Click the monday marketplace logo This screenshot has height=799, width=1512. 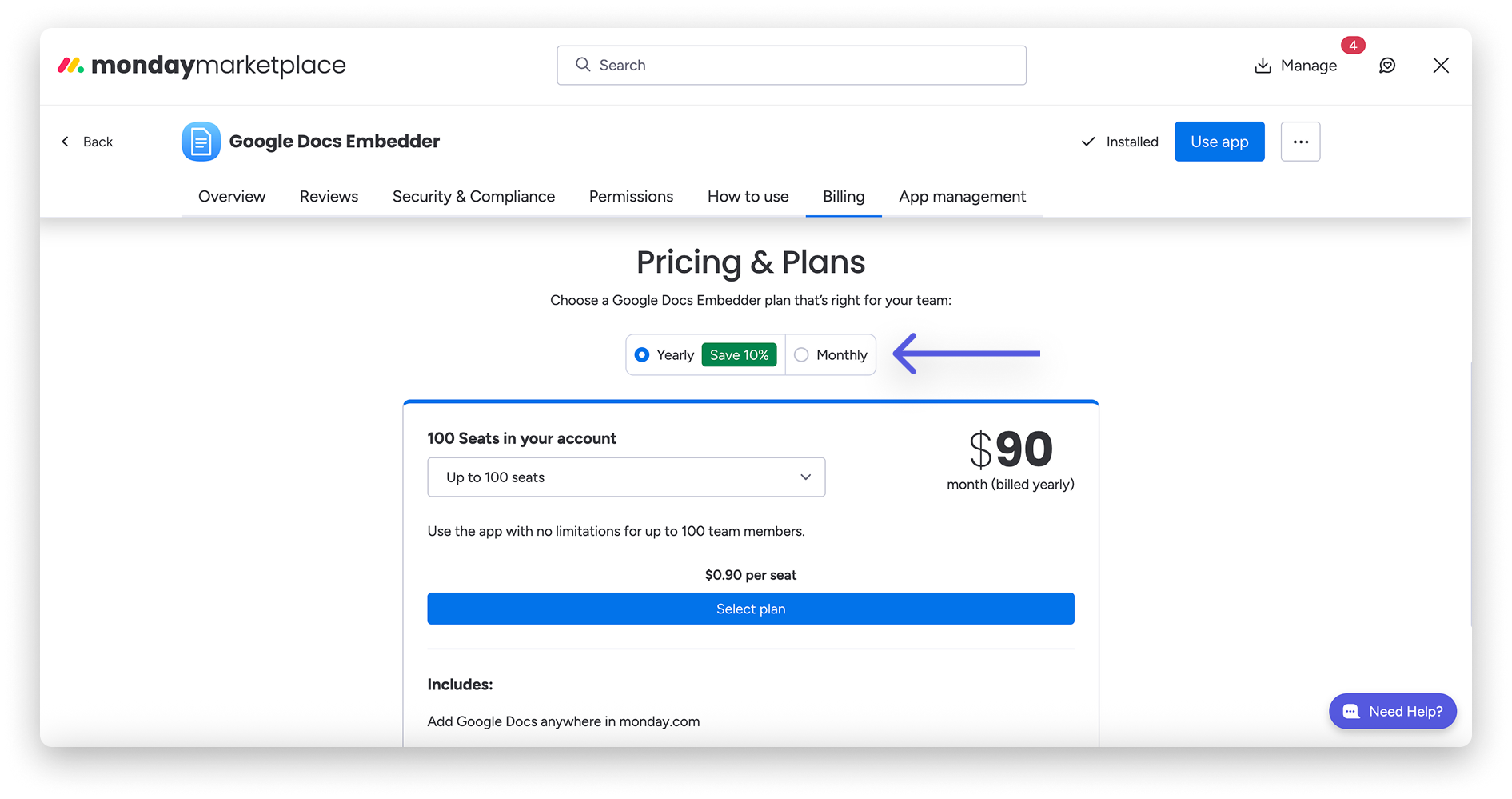point(201,65)
